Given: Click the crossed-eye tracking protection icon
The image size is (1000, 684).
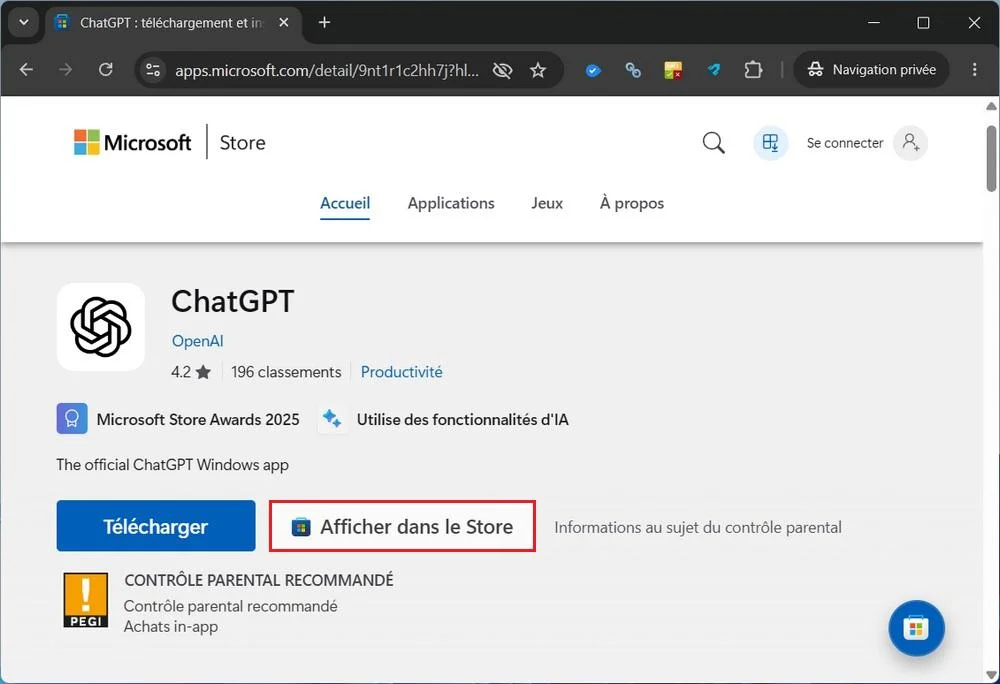Looking at the screenshot, I should pyautogui.click(x=503, y=69).
